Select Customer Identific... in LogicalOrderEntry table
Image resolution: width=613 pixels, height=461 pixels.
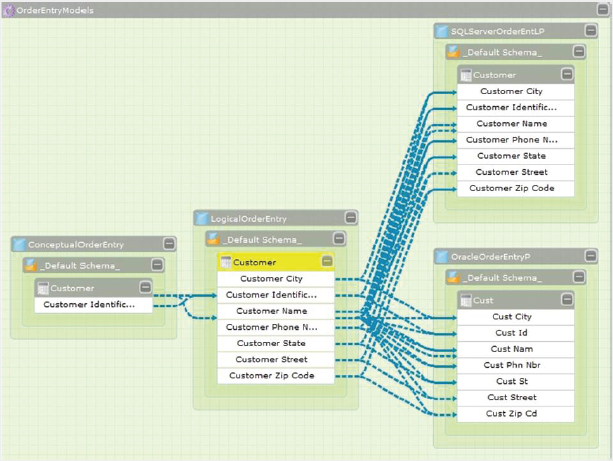coord(276,295)
